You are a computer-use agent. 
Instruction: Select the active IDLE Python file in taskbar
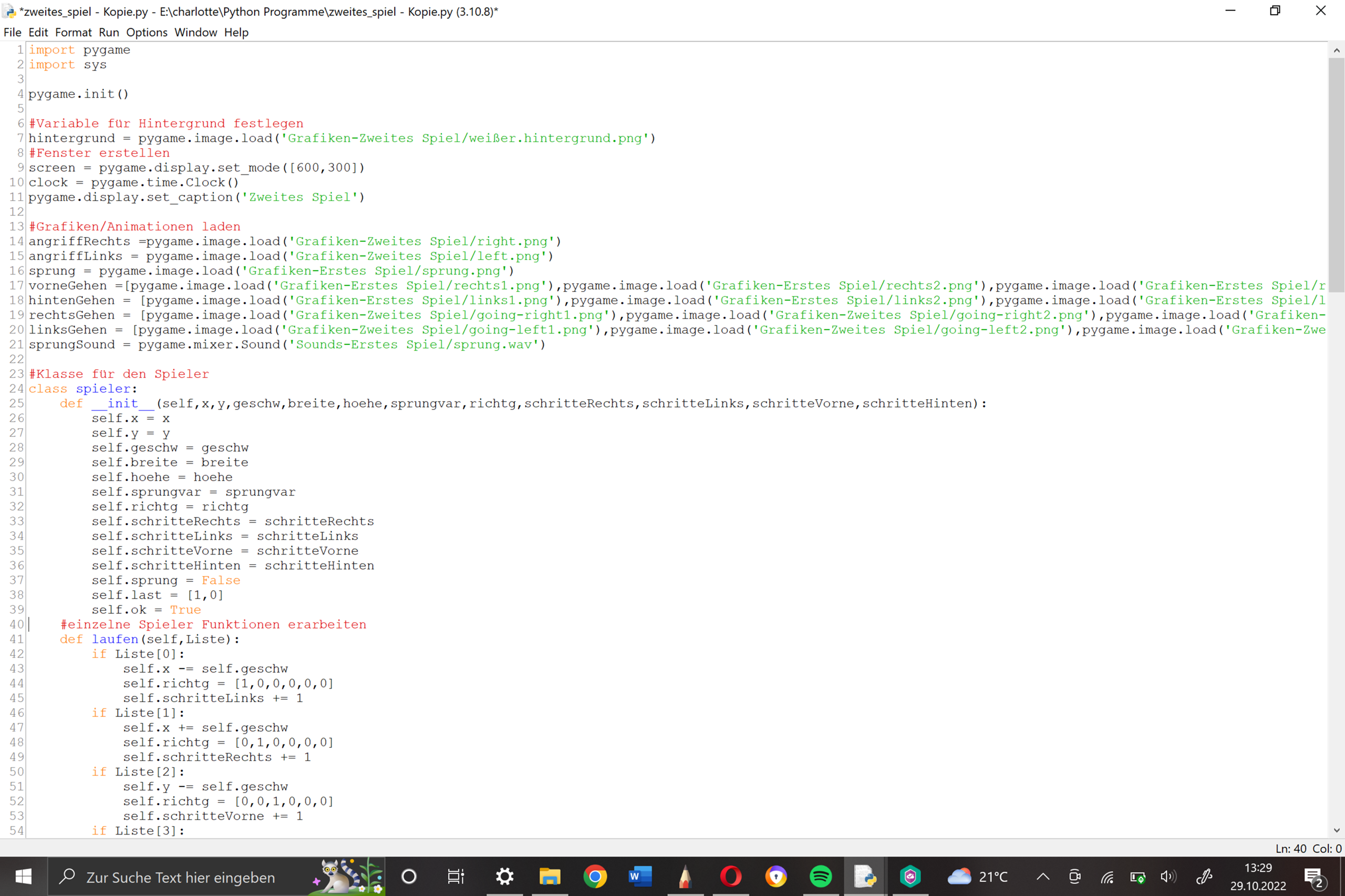pyautogui.click(x=866, y=876)
